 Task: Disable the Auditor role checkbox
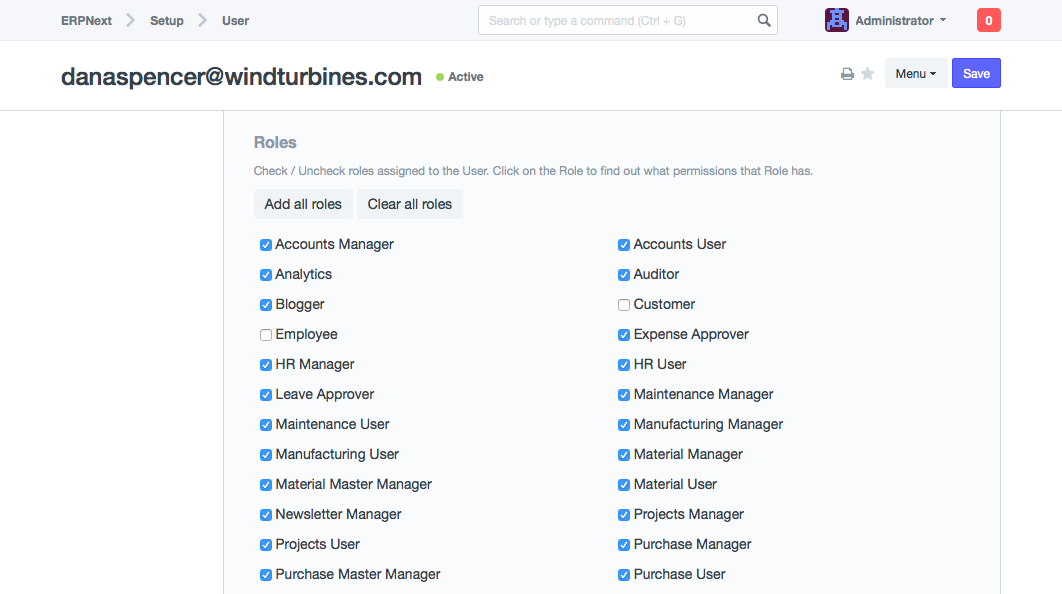(x=624, y=275)
